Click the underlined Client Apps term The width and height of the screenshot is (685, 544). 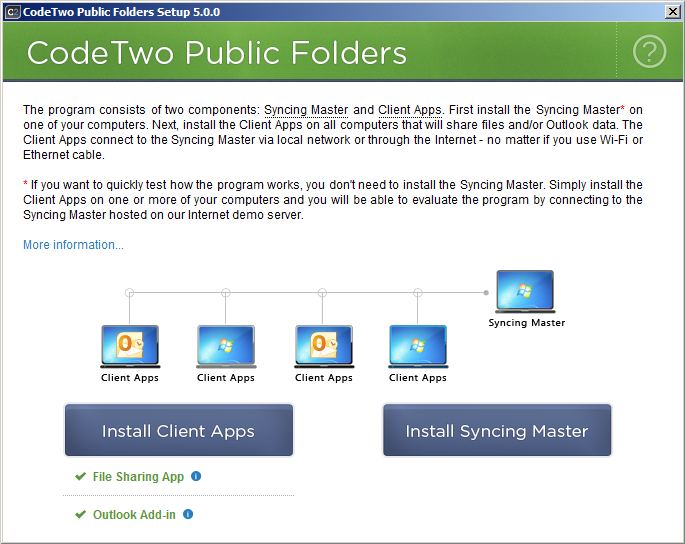(x=410, y=110)
